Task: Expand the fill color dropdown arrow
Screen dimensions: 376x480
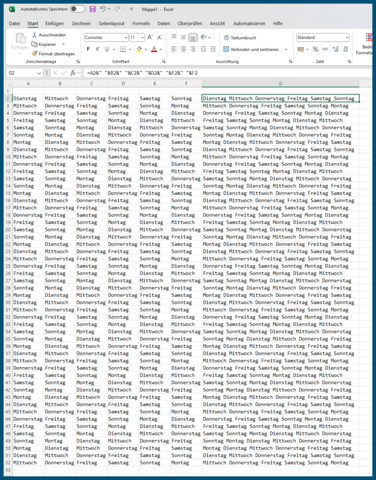Action: [146, 49]
